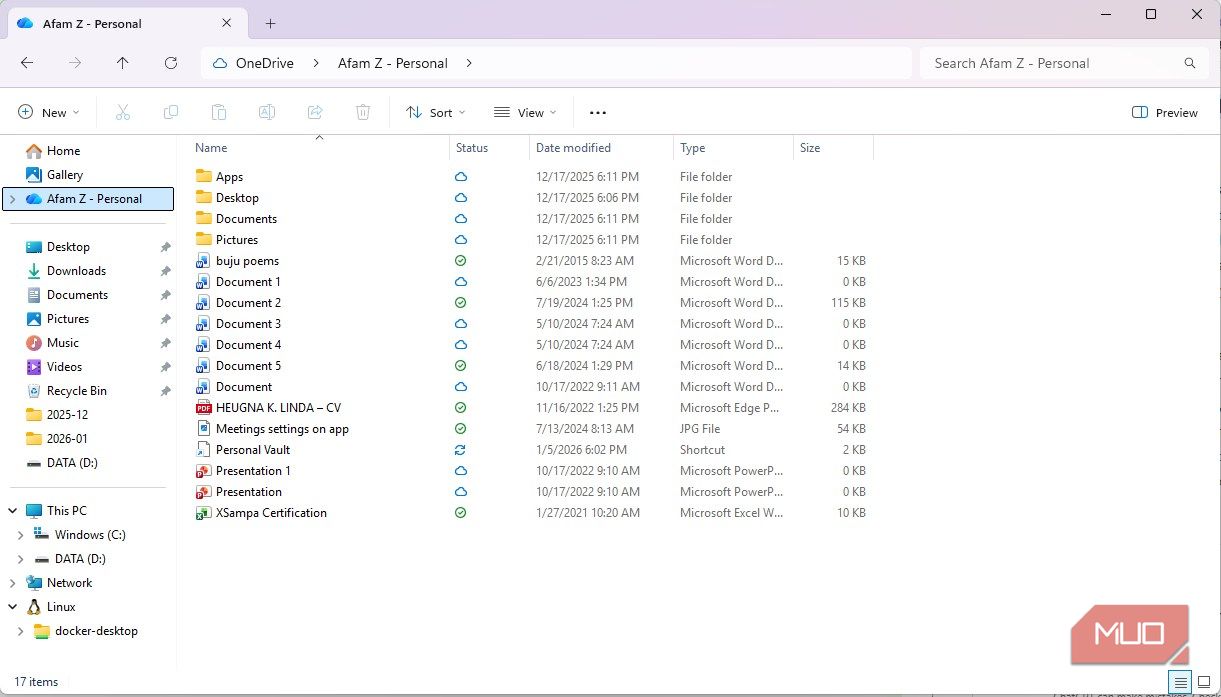Image resolution: width=1221 pixels, height=697 pixels.
Task: Click the Meetings settings on app JPG icon
Action: (204, 429)
